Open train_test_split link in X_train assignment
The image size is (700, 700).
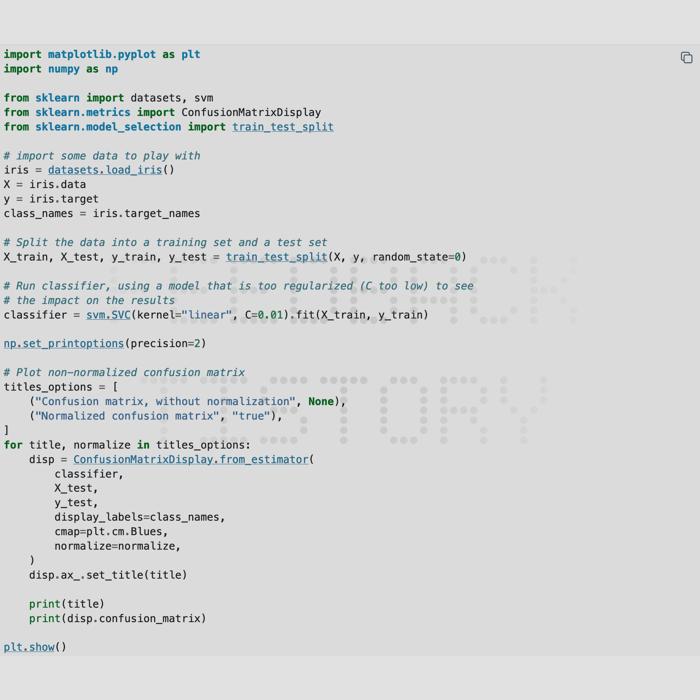point(276,257)
